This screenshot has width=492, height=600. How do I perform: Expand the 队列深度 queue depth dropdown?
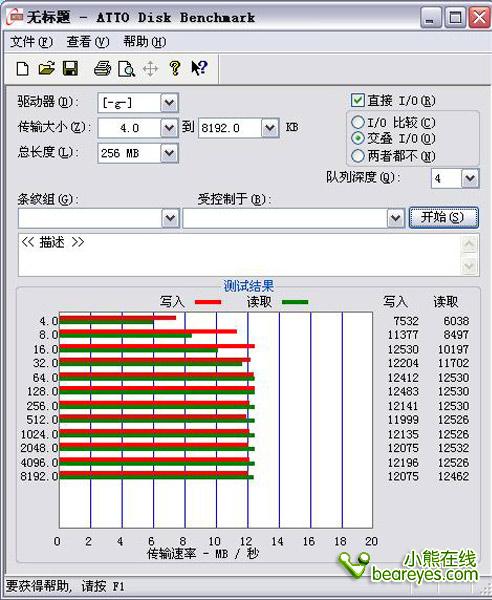click(470, 178)
